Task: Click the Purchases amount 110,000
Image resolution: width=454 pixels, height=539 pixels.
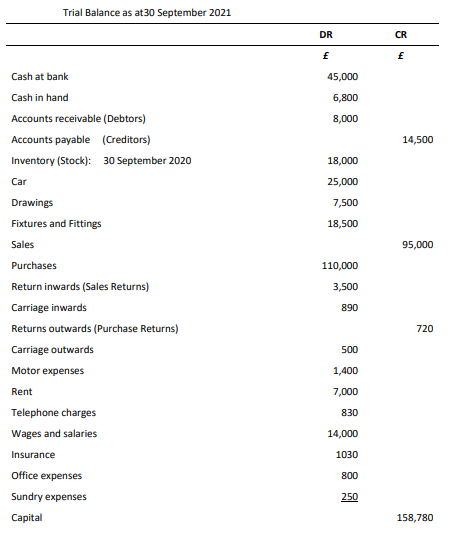Action: click(x=340, y=265)
